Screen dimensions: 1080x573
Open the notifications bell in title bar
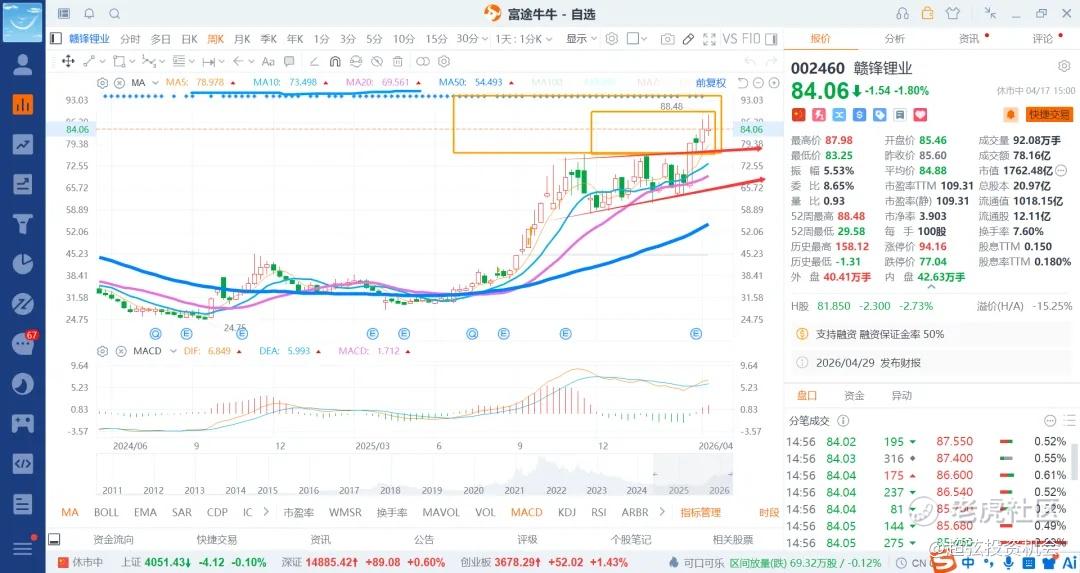point(90,13)
